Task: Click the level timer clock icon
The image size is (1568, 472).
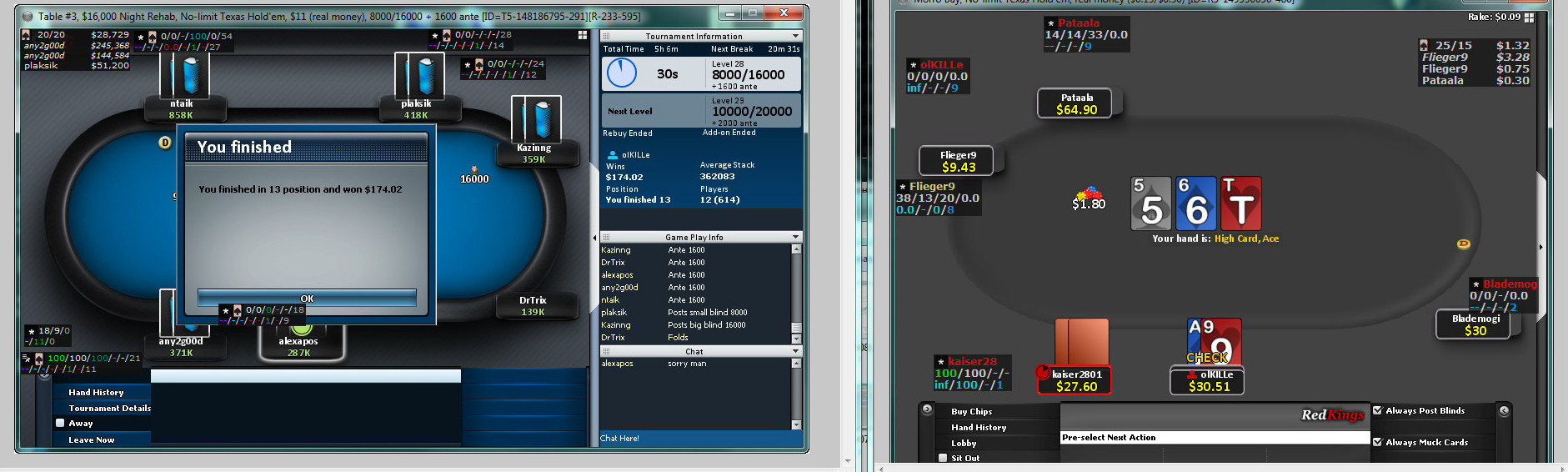Action: click(x=622, y=73)
